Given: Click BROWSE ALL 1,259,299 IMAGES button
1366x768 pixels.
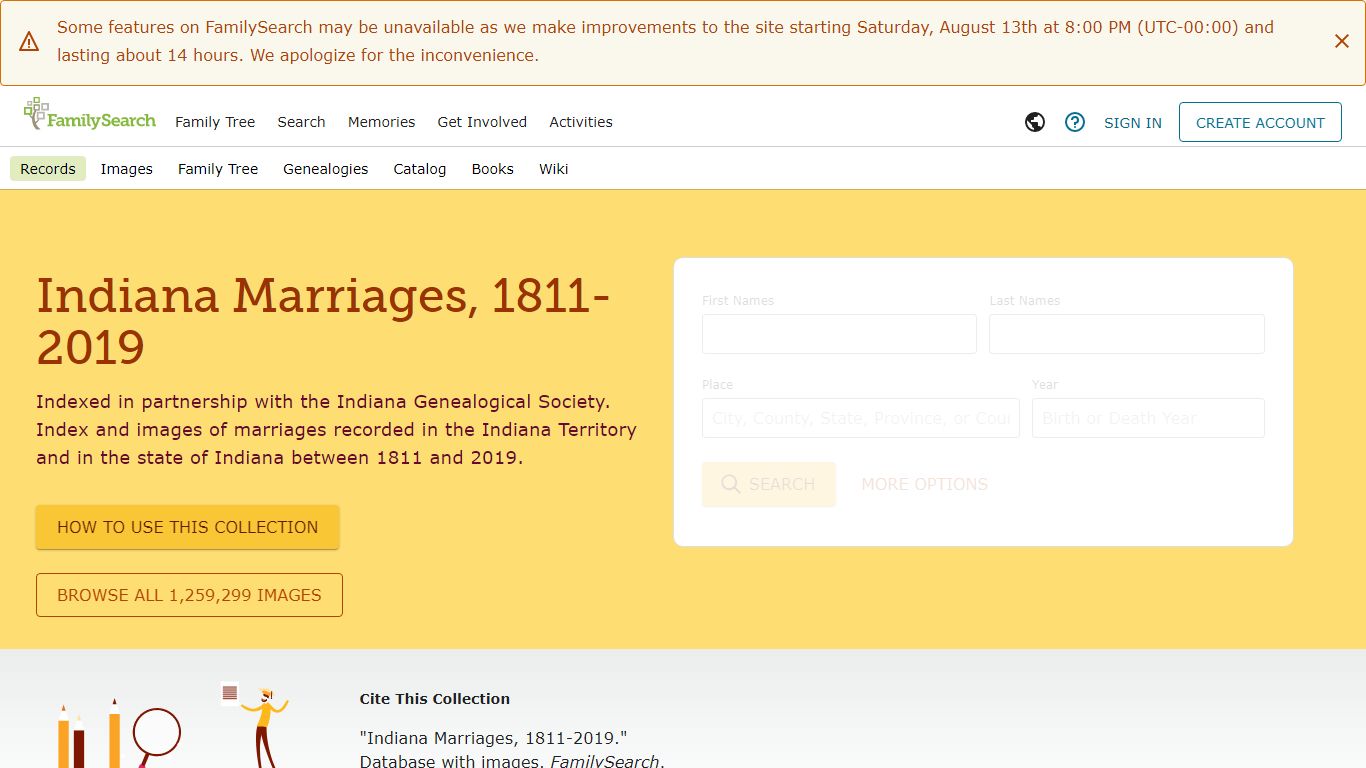Looking at the screenshot, I should 189,595.
